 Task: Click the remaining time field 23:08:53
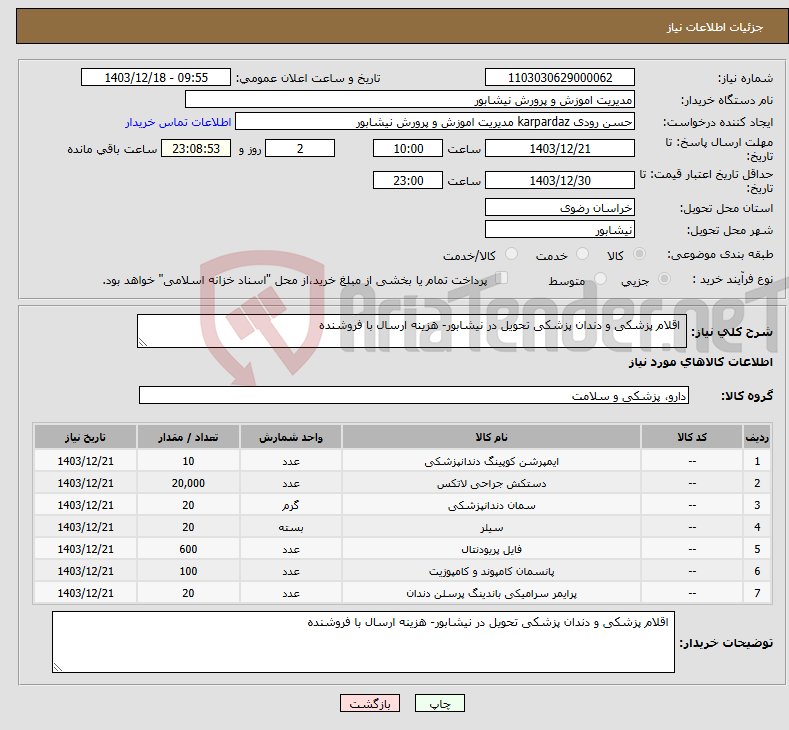(196, 148)
